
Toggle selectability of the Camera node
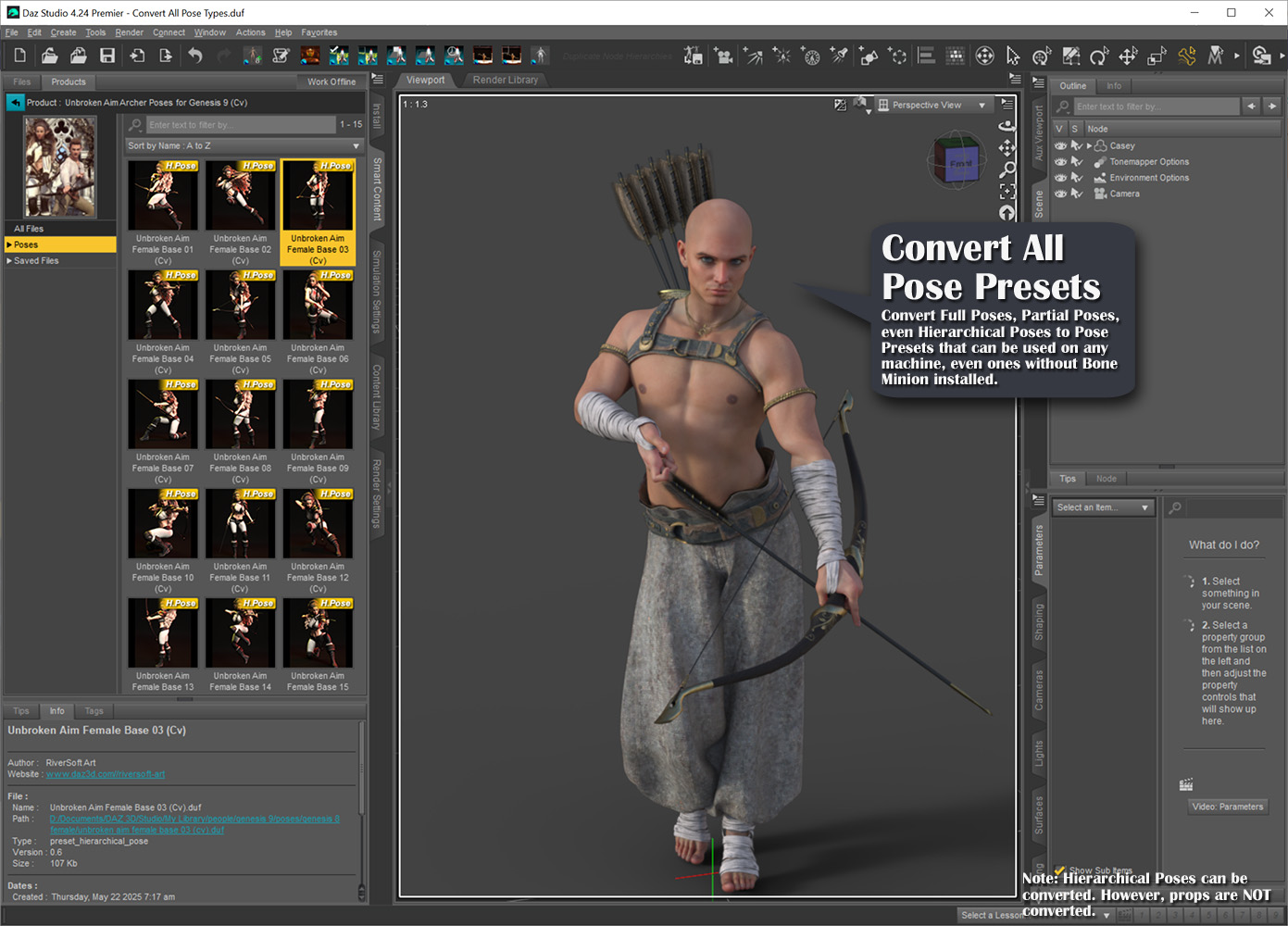pos(1076,193)
